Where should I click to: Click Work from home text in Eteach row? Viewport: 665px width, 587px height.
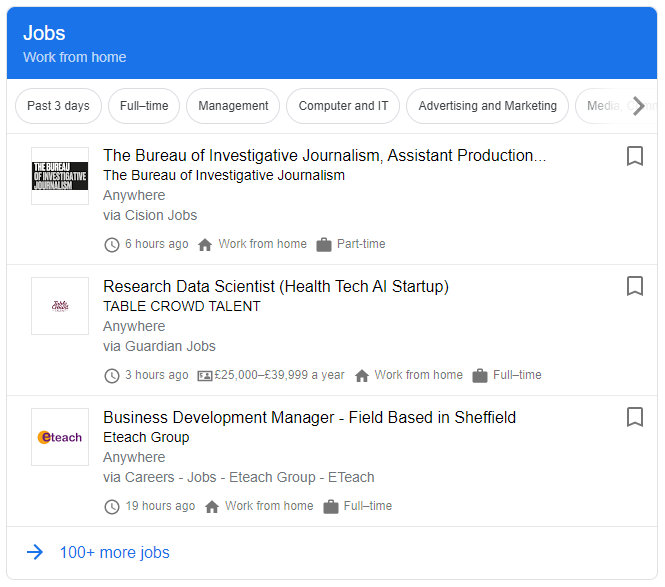(269, 506)
